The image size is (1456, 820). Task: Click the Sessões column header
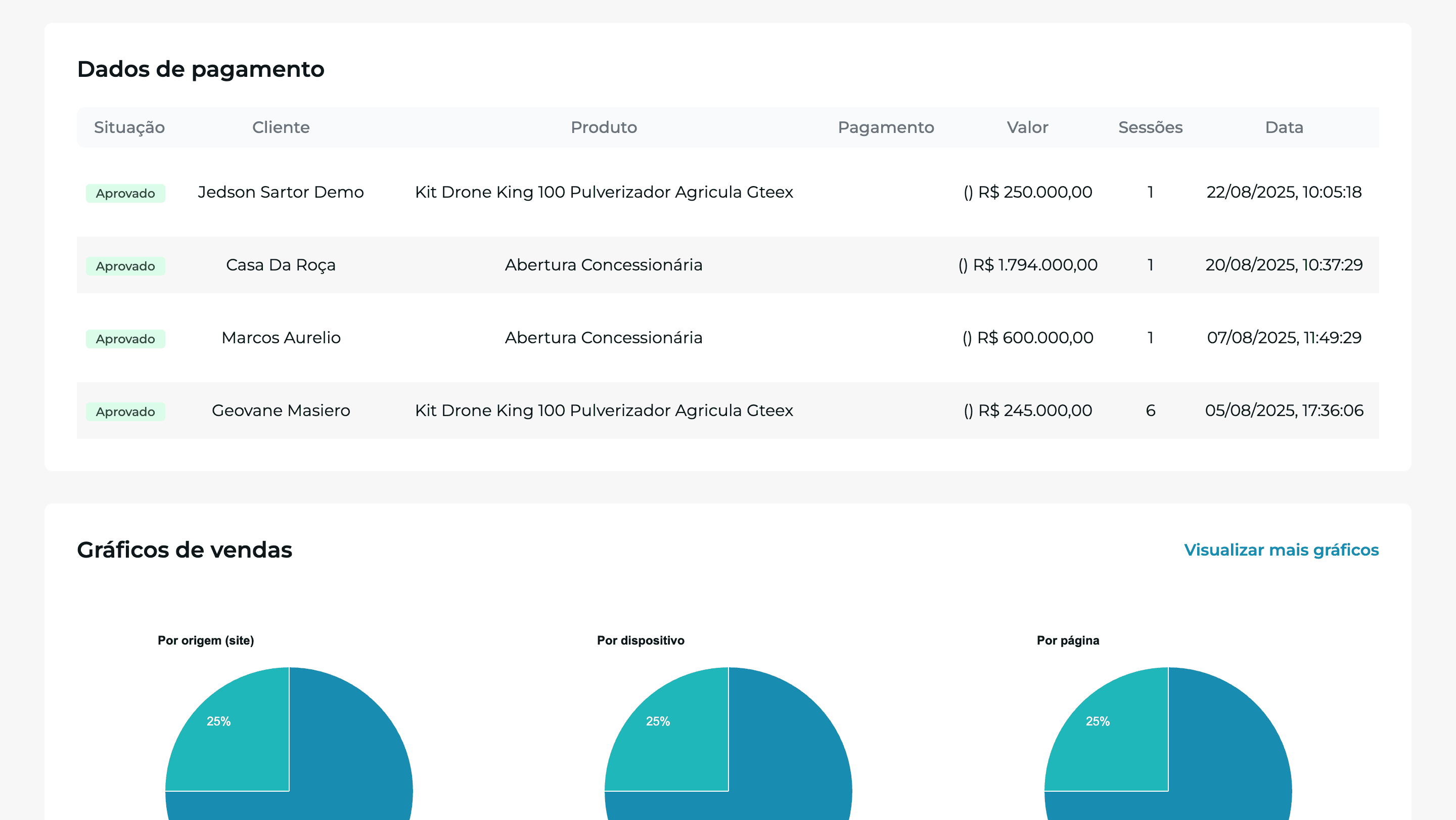pyautogui.click(x=1150, y=127)
